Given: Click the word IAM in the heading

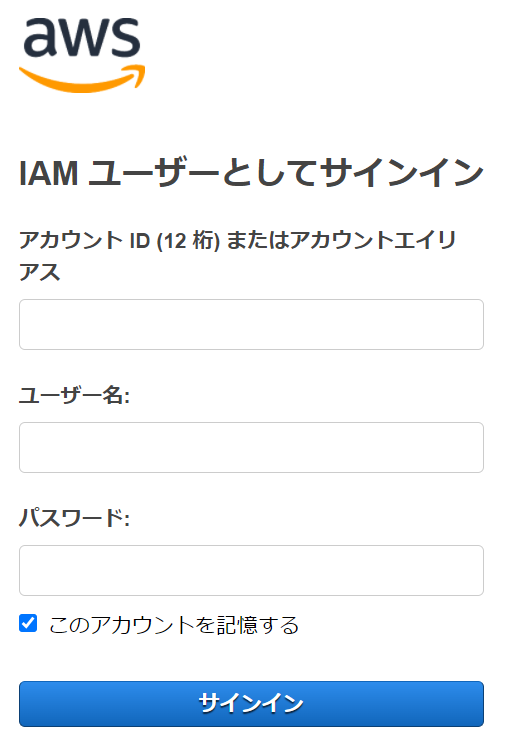Looking at the screenshot, I should 48,173.
